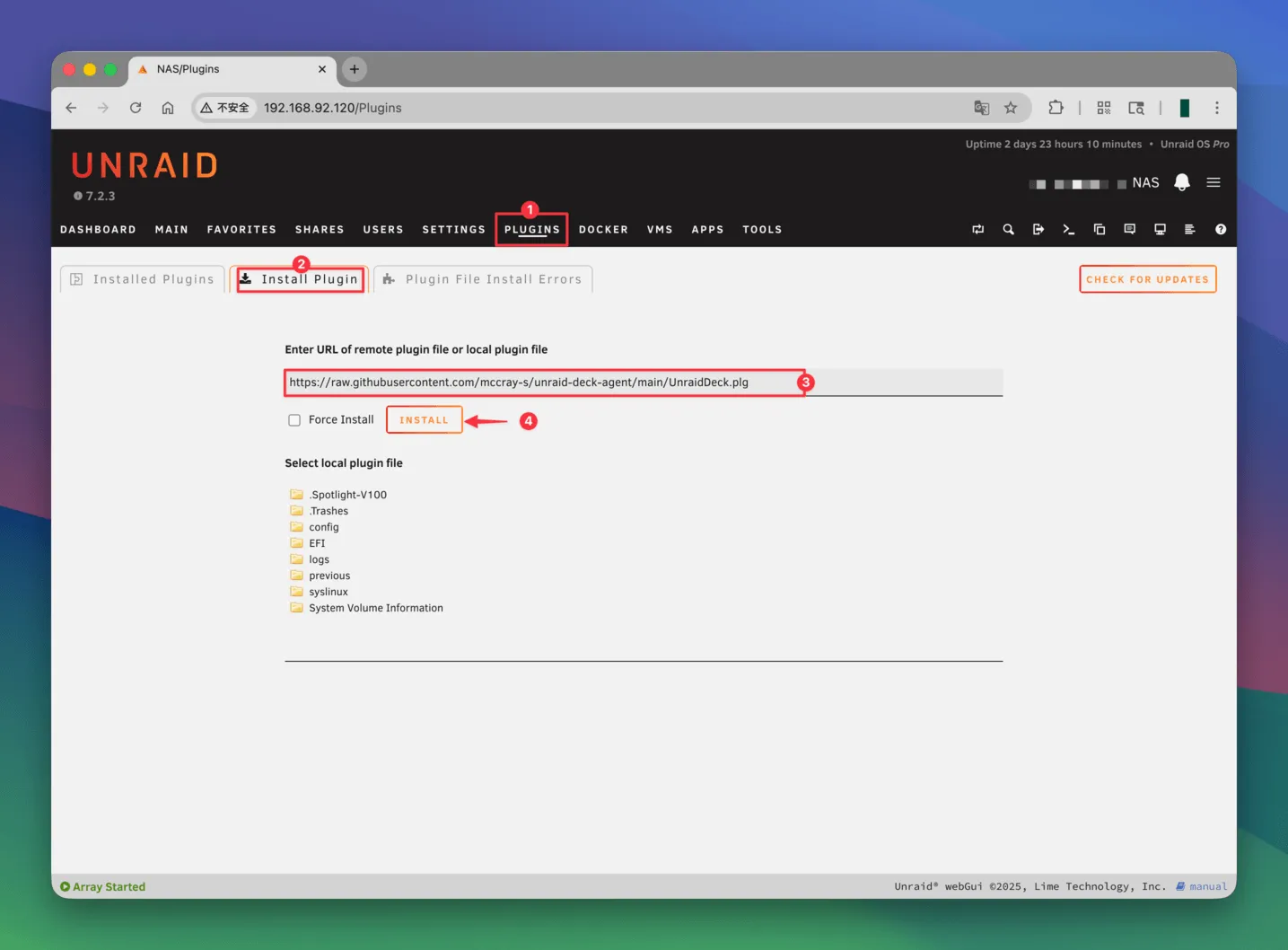
Task: Click the logout icon in Unraid toolbar
Action: tap(1038, 230)
